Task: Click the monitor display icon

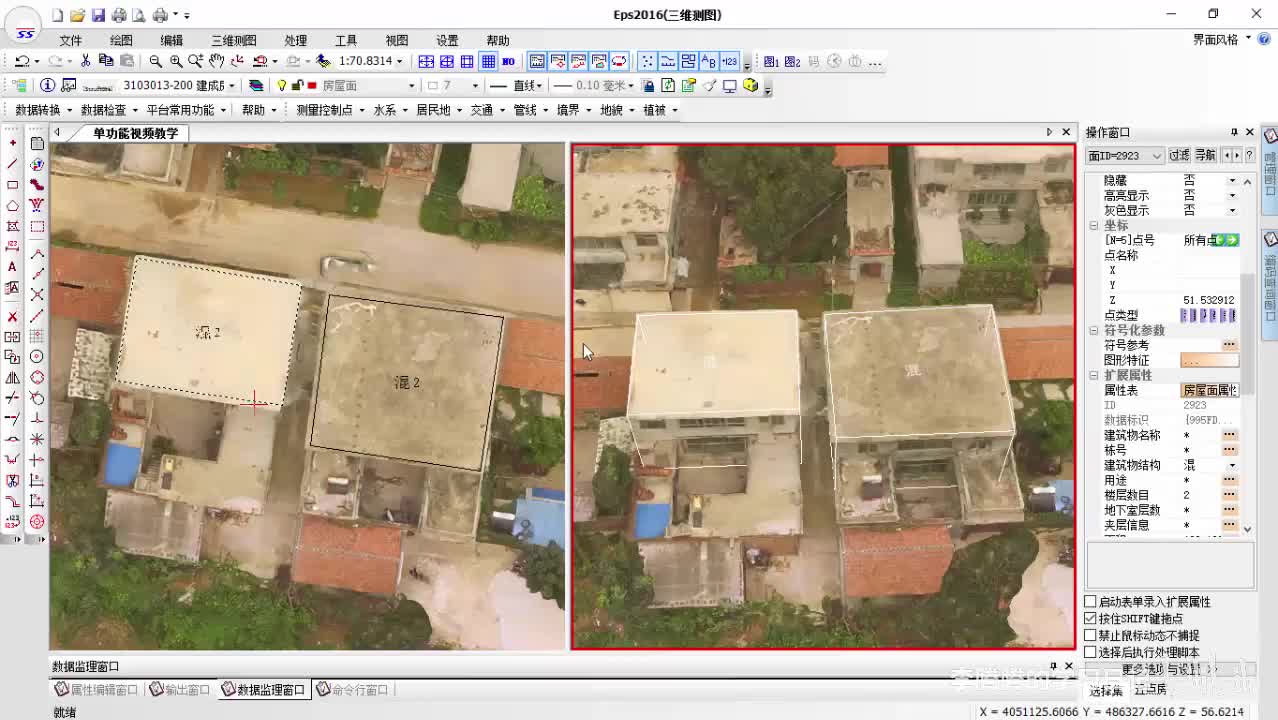Action: (730, 86)
